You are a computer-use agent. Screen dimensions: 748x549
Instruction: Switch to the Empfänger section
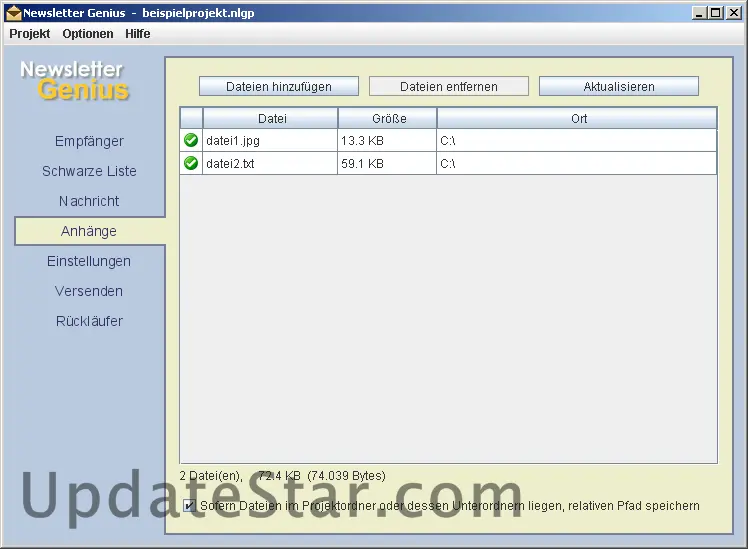point(89,141)
